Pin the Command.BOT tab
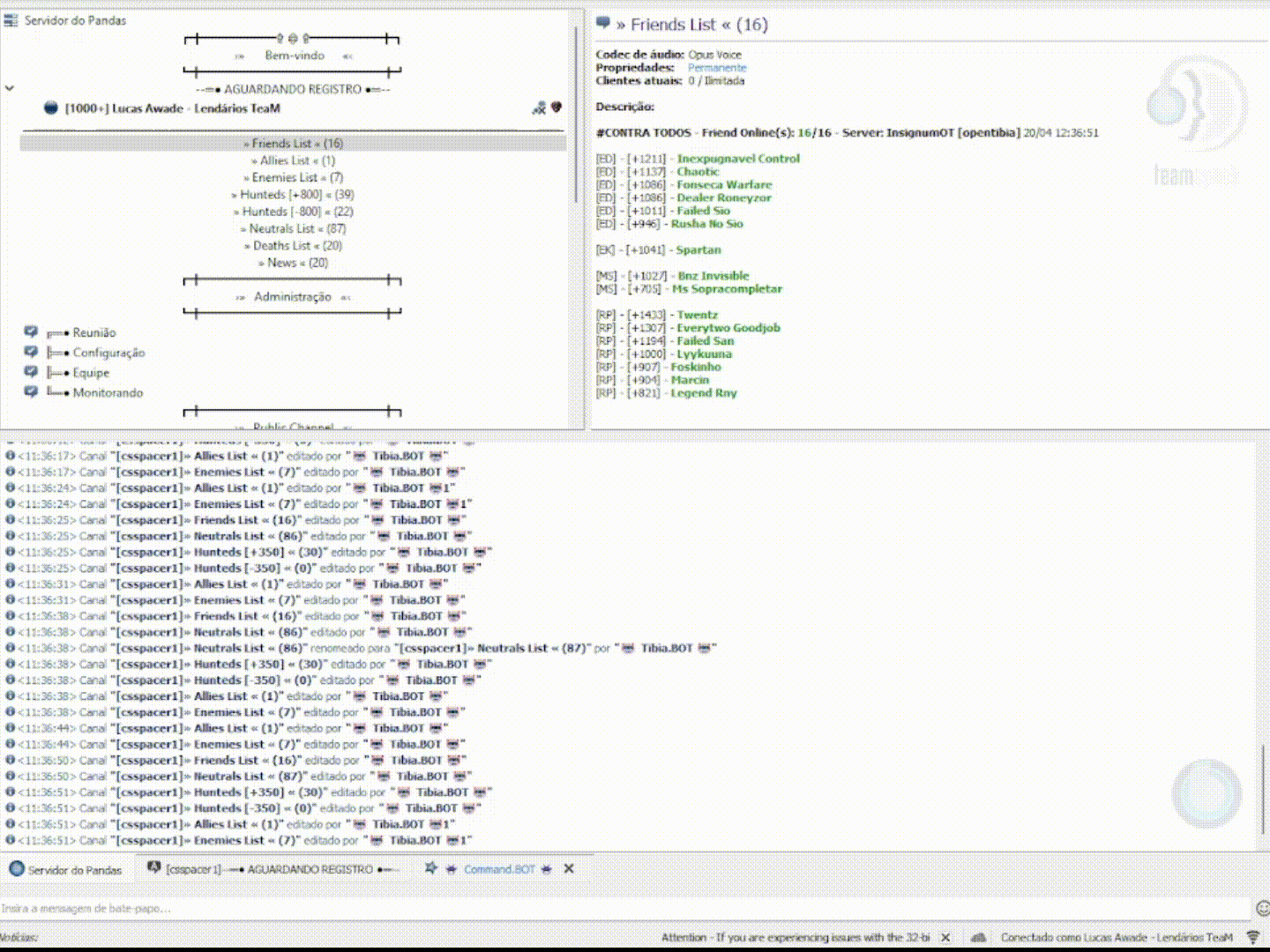The width and height of the screenshot is (1270, 952). click(x=431, y=868)
